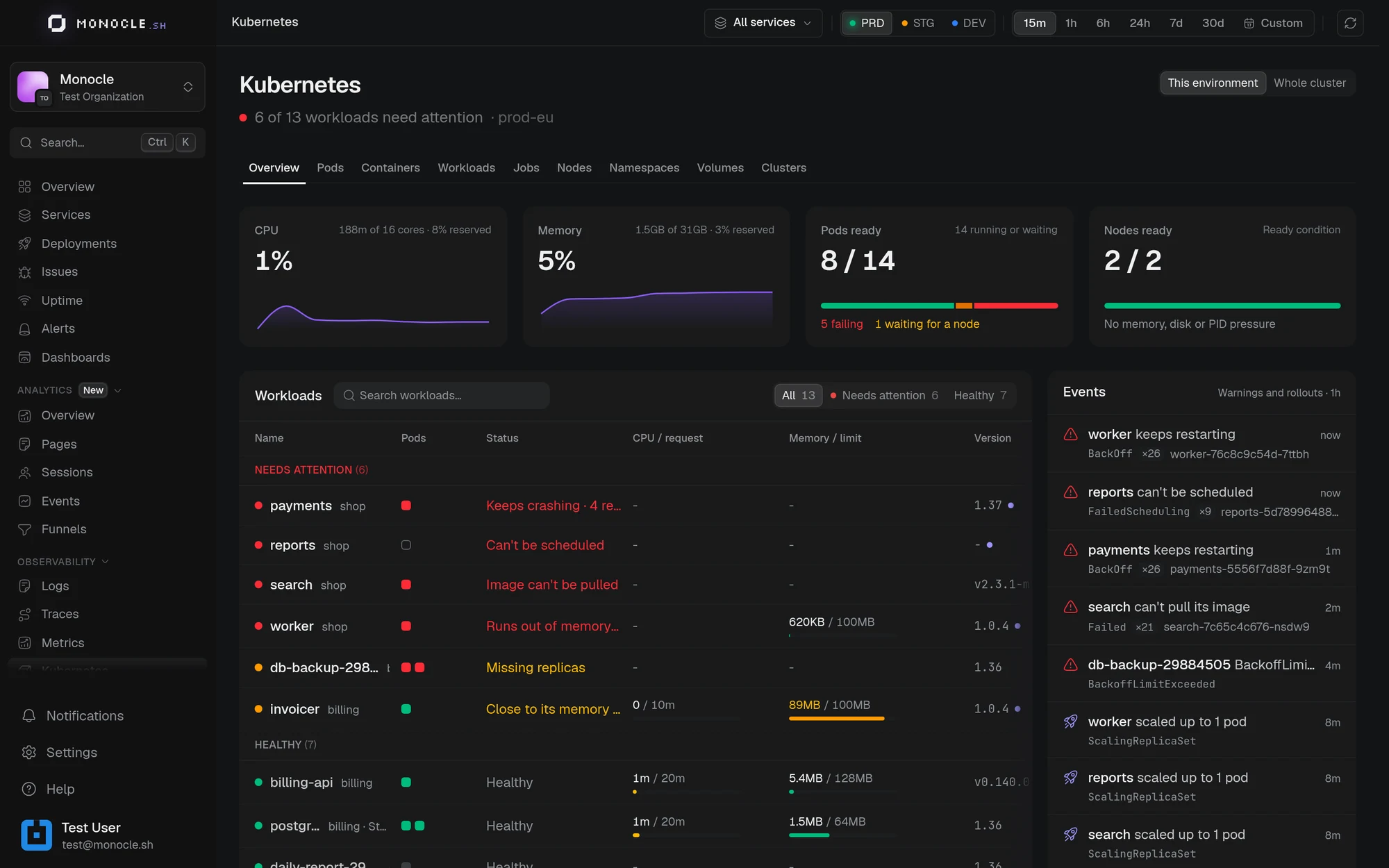Image resolution: width=1389 pixels, height=868 pixels.
Task: Switch to the Namespaces tab
Action: pyautogui.click(x=644, y=168)
